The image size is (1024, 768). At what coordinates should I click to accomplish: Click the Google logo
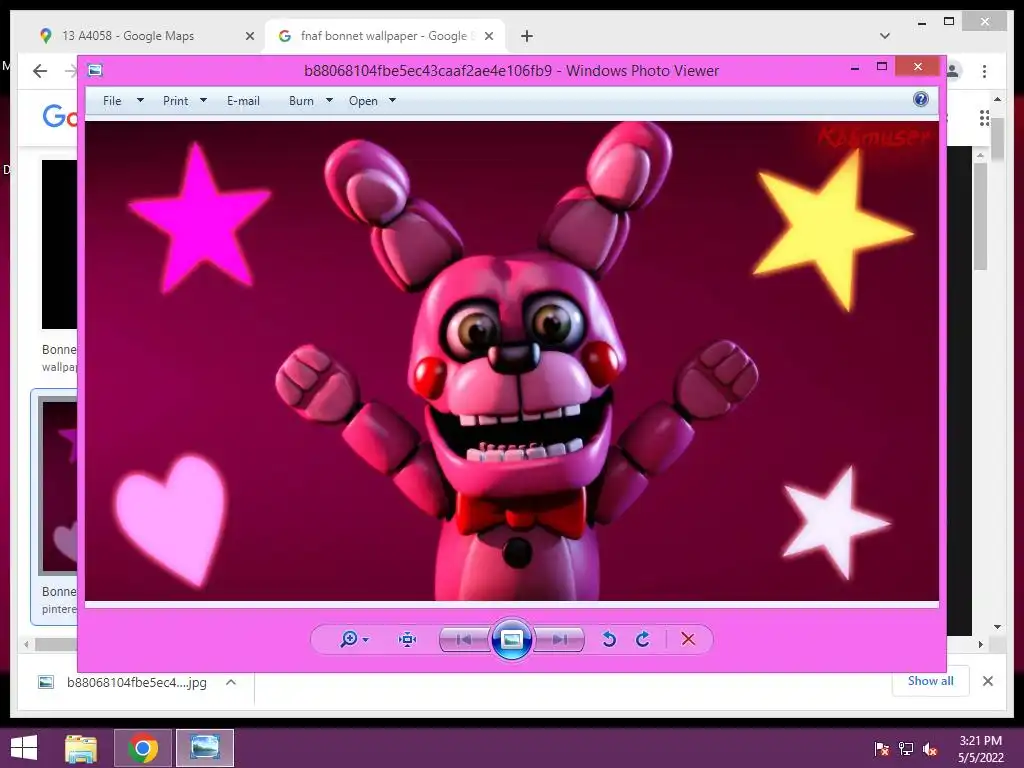point(59,116)
